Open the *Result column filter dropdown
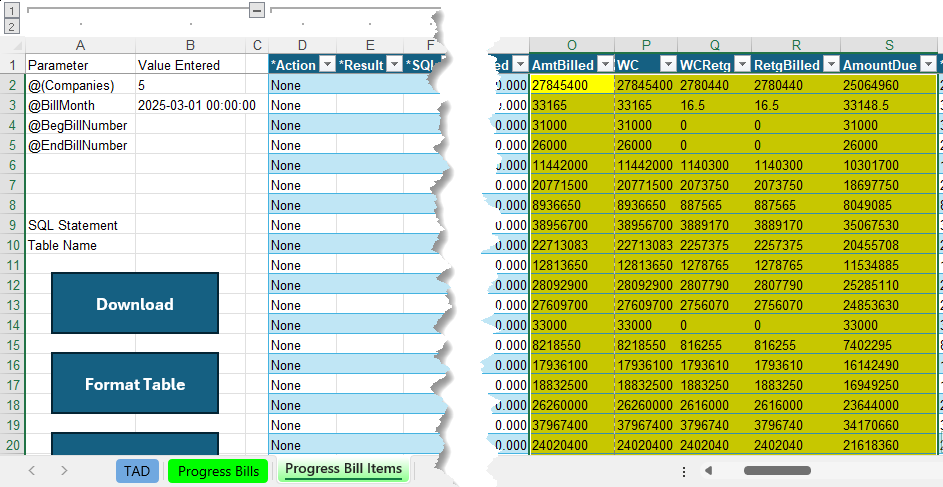The width and height of the screenshot is (943, 487). coord(394,64)
